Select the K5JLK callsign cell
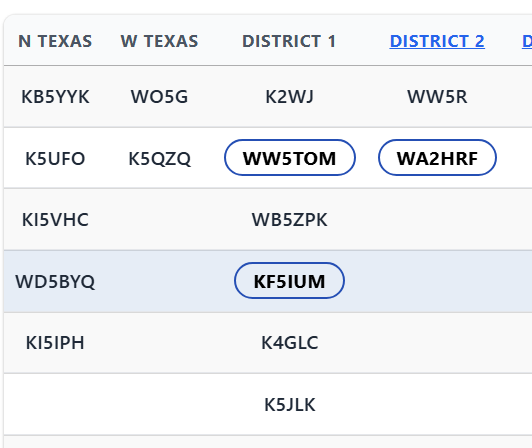This screenshot has height=448, width=532. (289, 405)
